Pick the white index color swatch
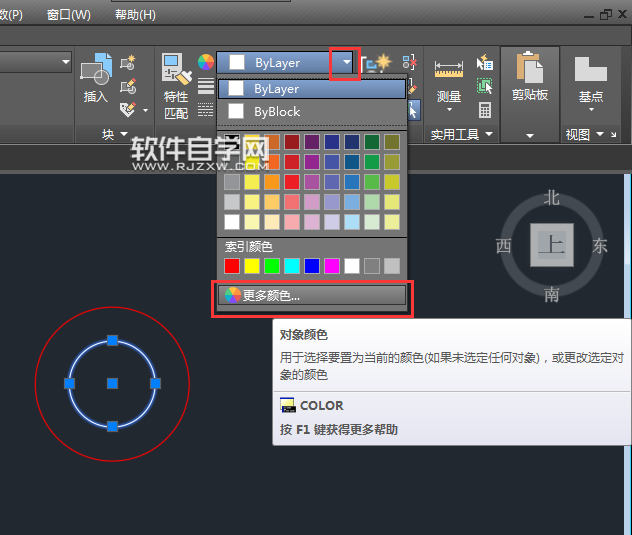 (x=352, y=266)
